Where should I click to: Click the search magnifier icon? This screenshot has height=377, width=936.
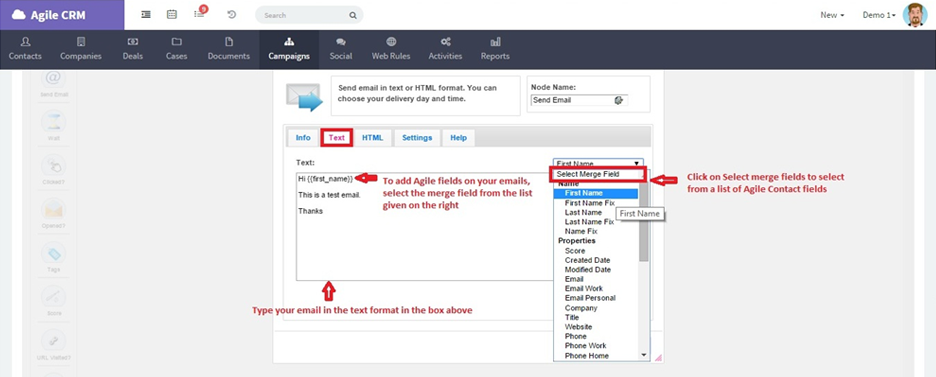pos(353,16)
